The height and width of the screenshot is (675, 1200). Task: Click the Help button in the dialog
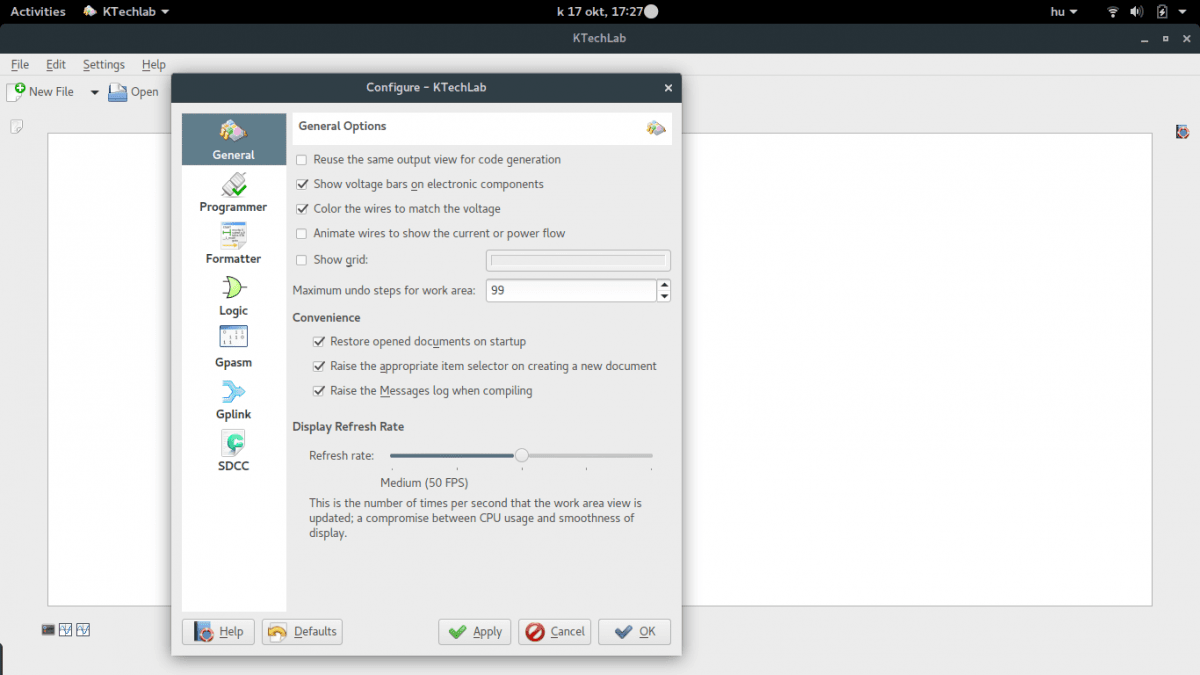pyautogui.click(x=219, y=632)
